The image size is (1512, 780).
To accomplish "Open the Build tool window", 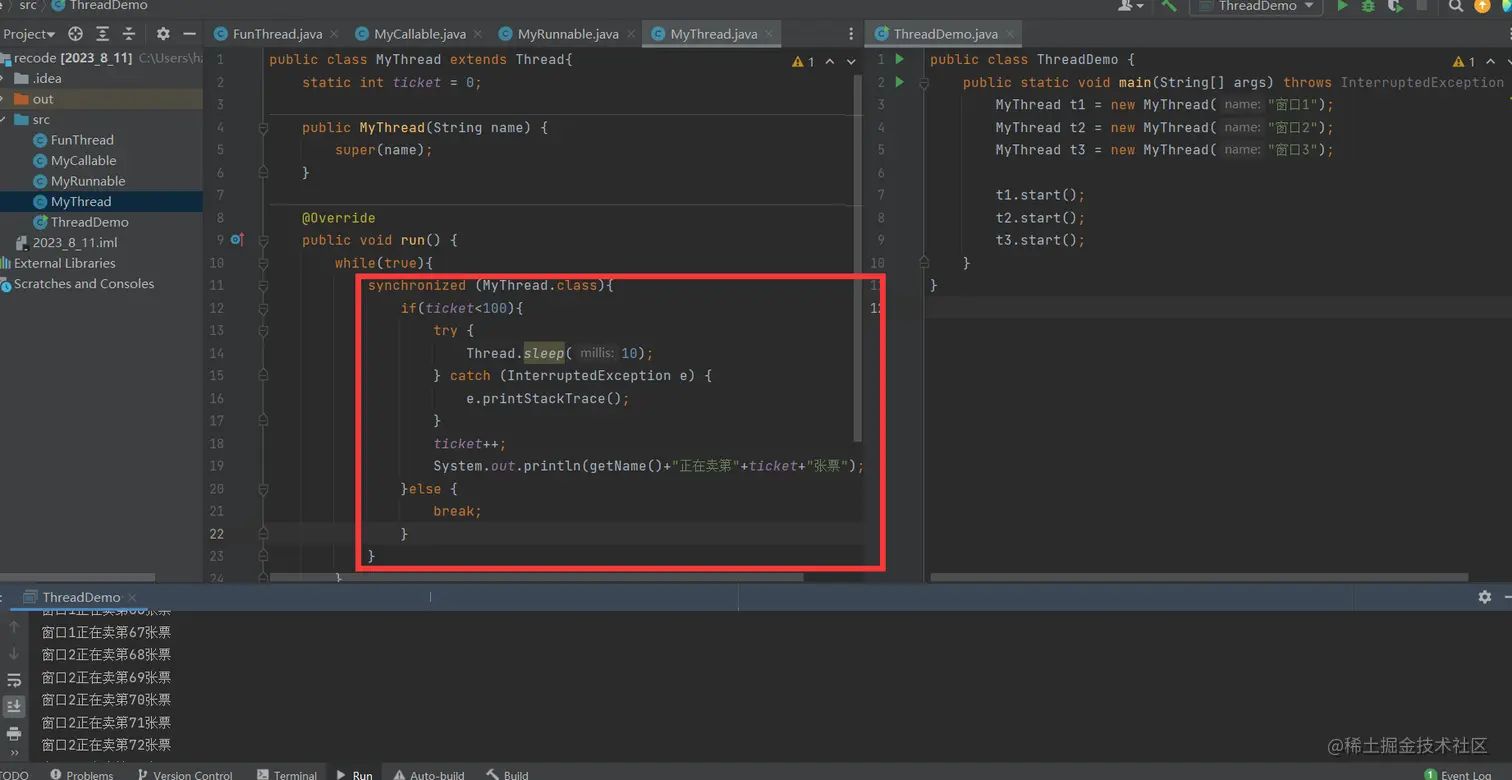I will point(508,774).
